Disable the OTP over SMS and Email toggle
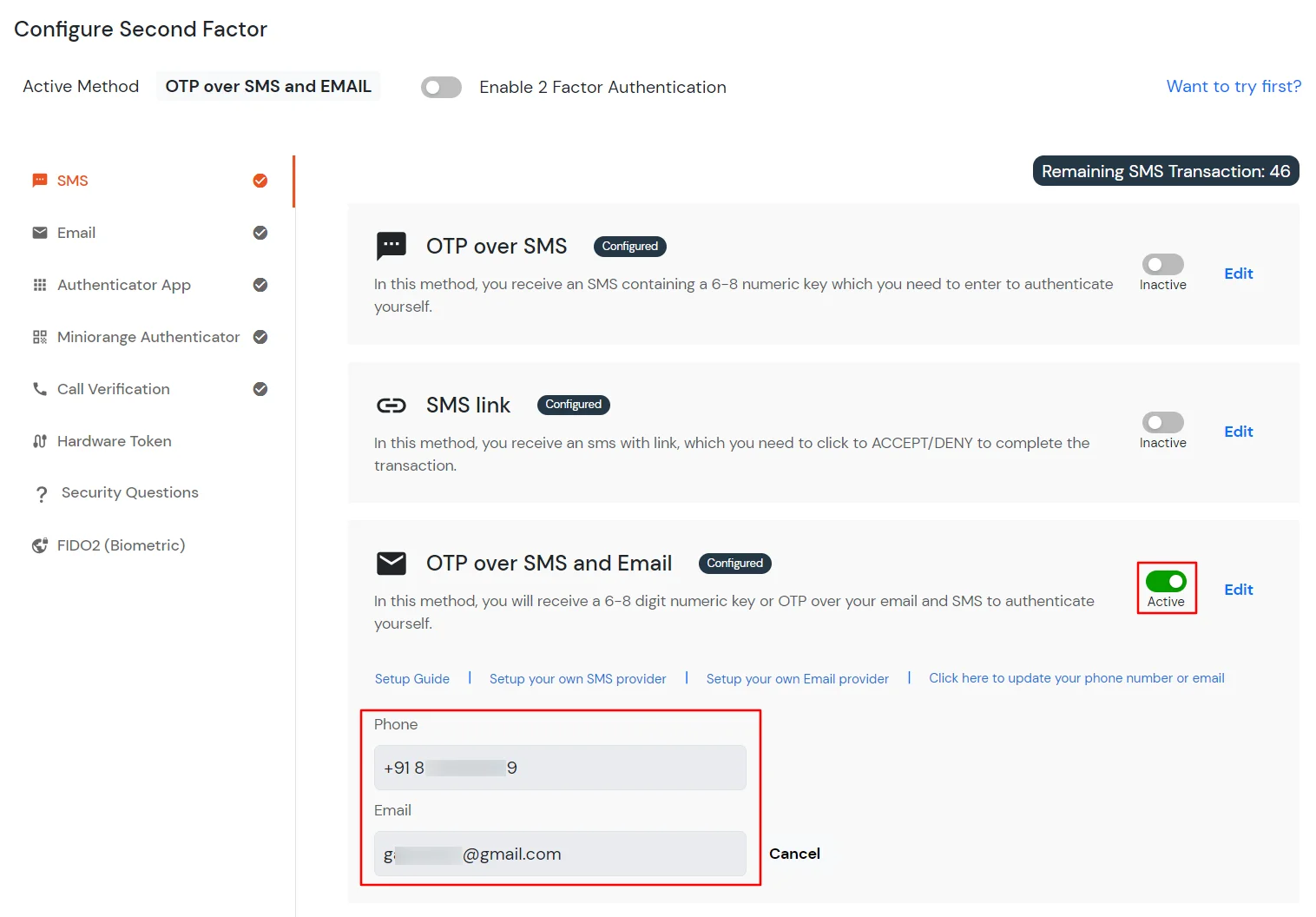1316x917 pixels. coord(1166,582)
